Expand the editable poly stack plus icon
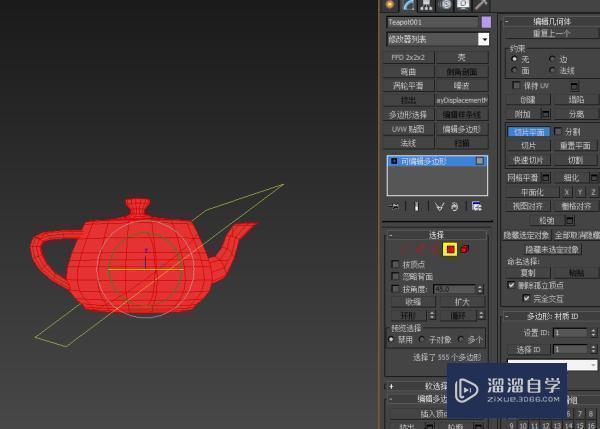The width and height of the screenshot is (600, 429). (x=394, y=161)
